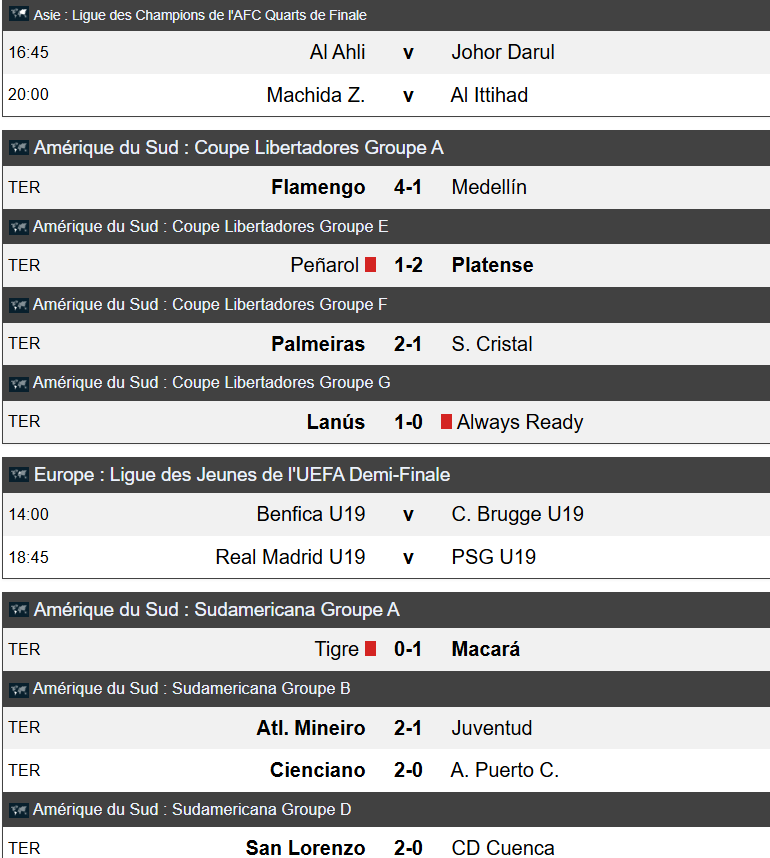This screenshot has height=858, width=770.
Task: Click map icon next to Libertadores Groupe A
Action: pos(18,148)
